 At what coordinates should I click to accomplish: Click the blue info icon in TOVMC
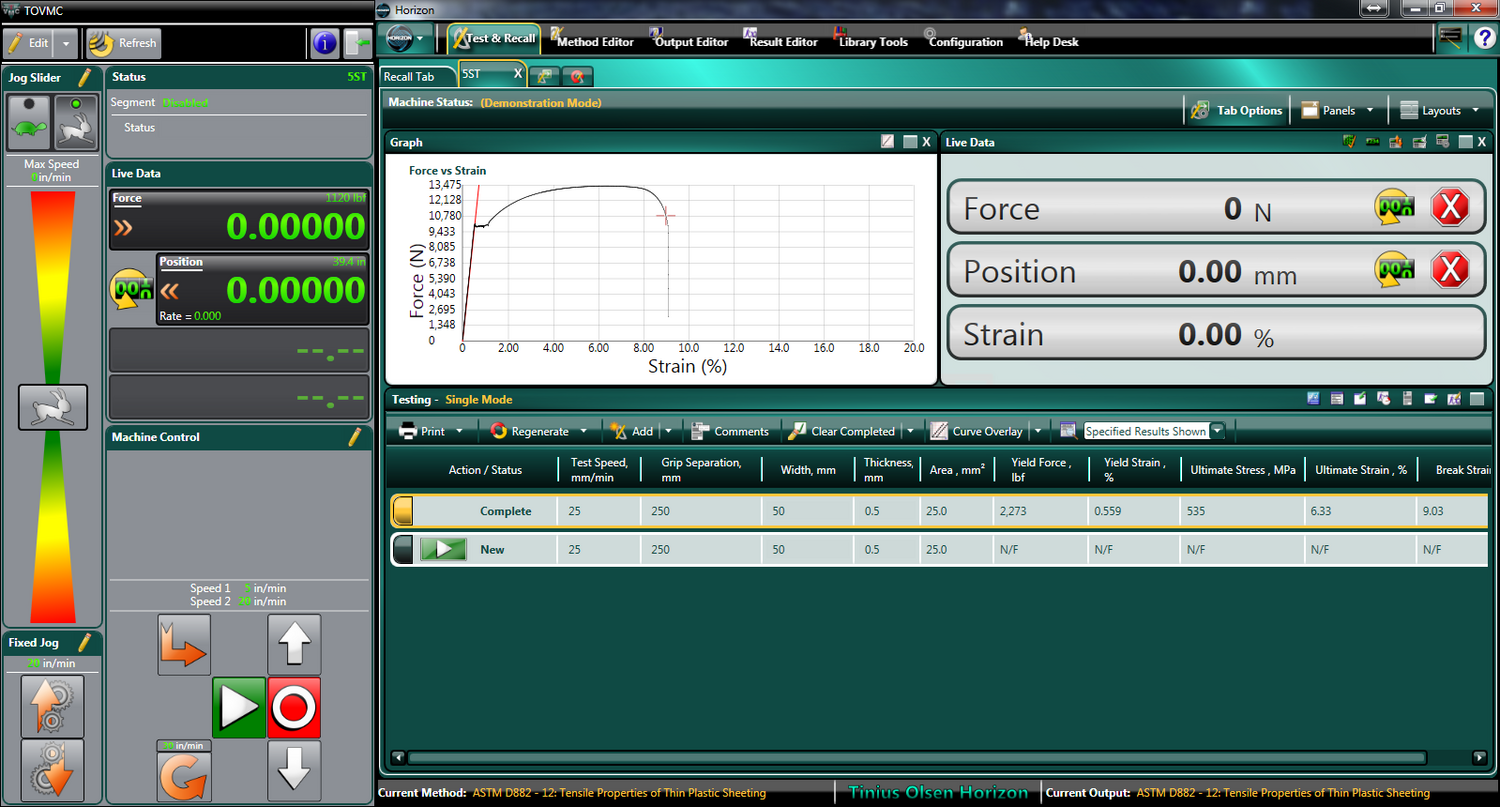coord(324,43)
